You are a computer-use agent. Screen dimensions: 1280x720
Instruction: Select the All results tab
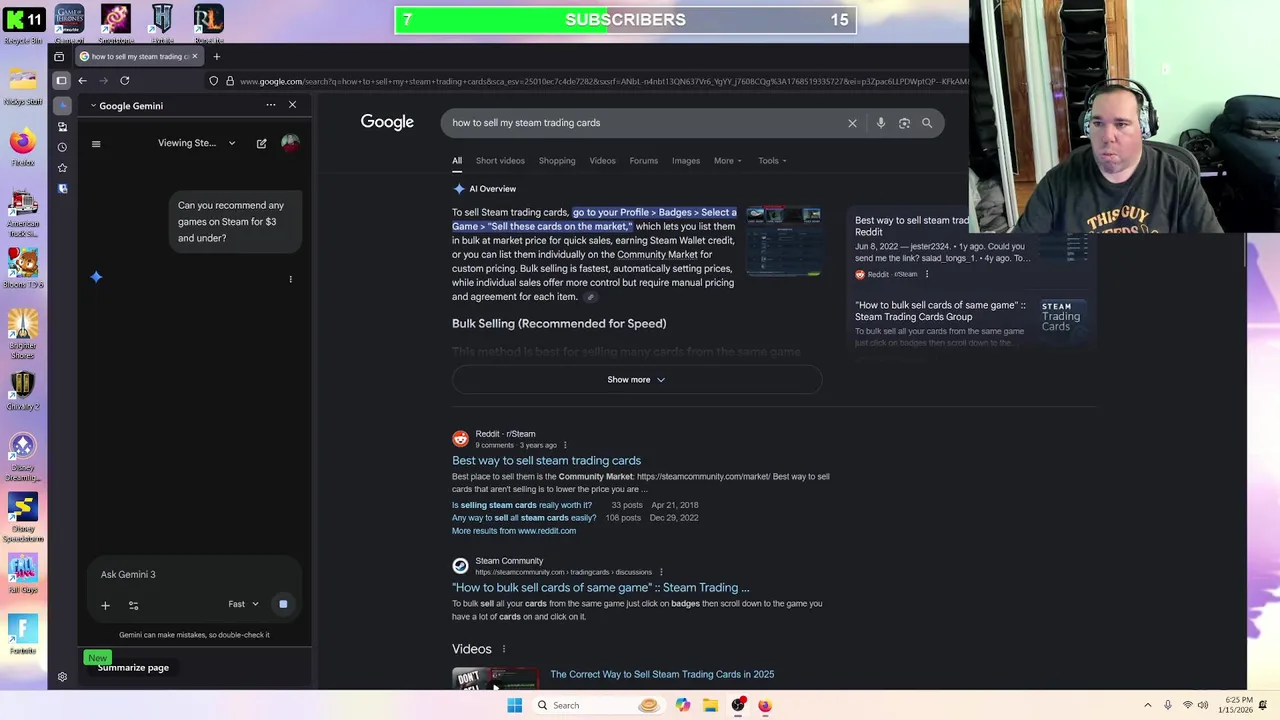click(457, 160)
